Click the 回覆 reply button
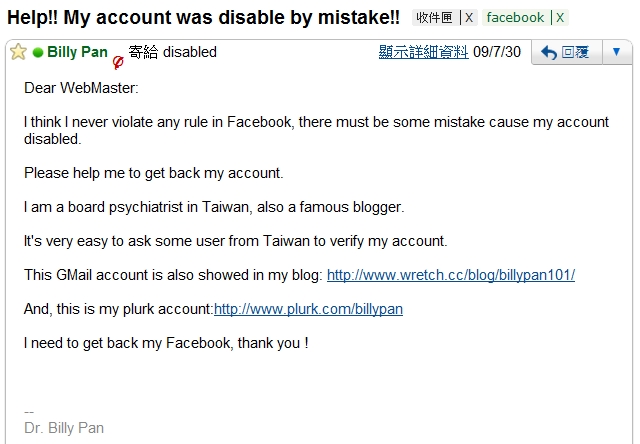 [x=567, y=52]
